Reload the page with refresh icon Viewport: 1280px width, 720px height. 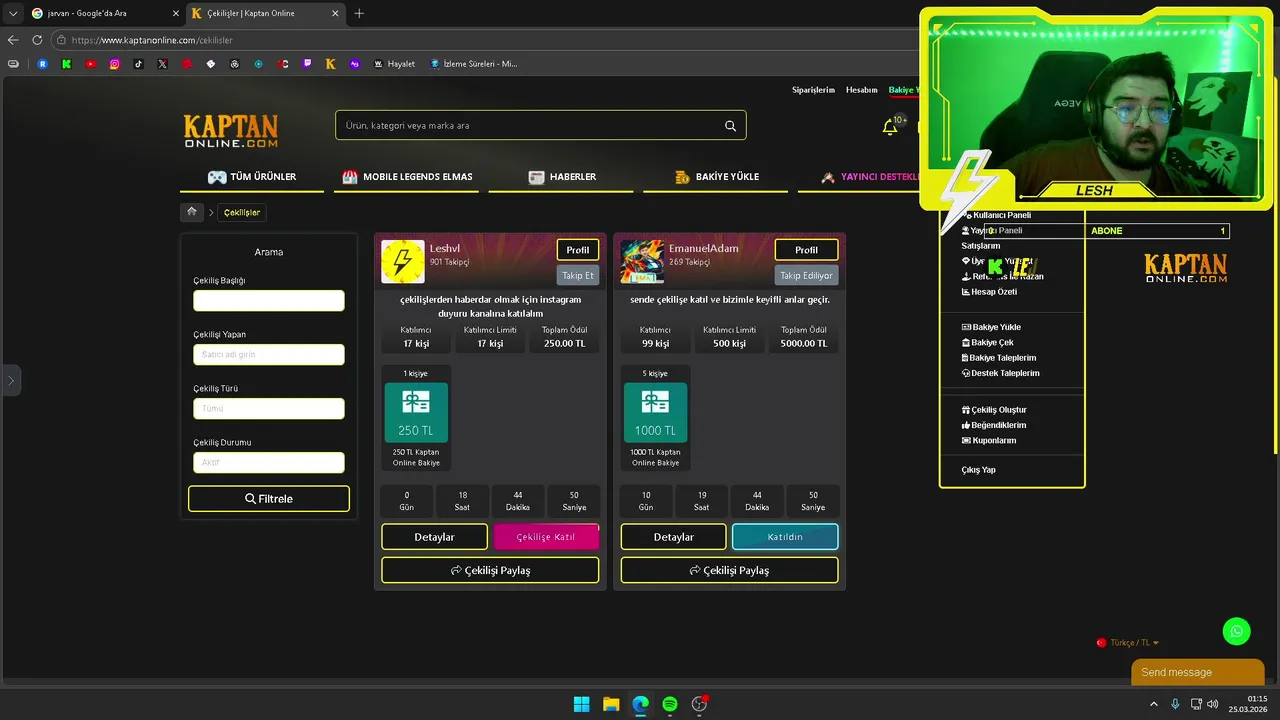point(37,40)
